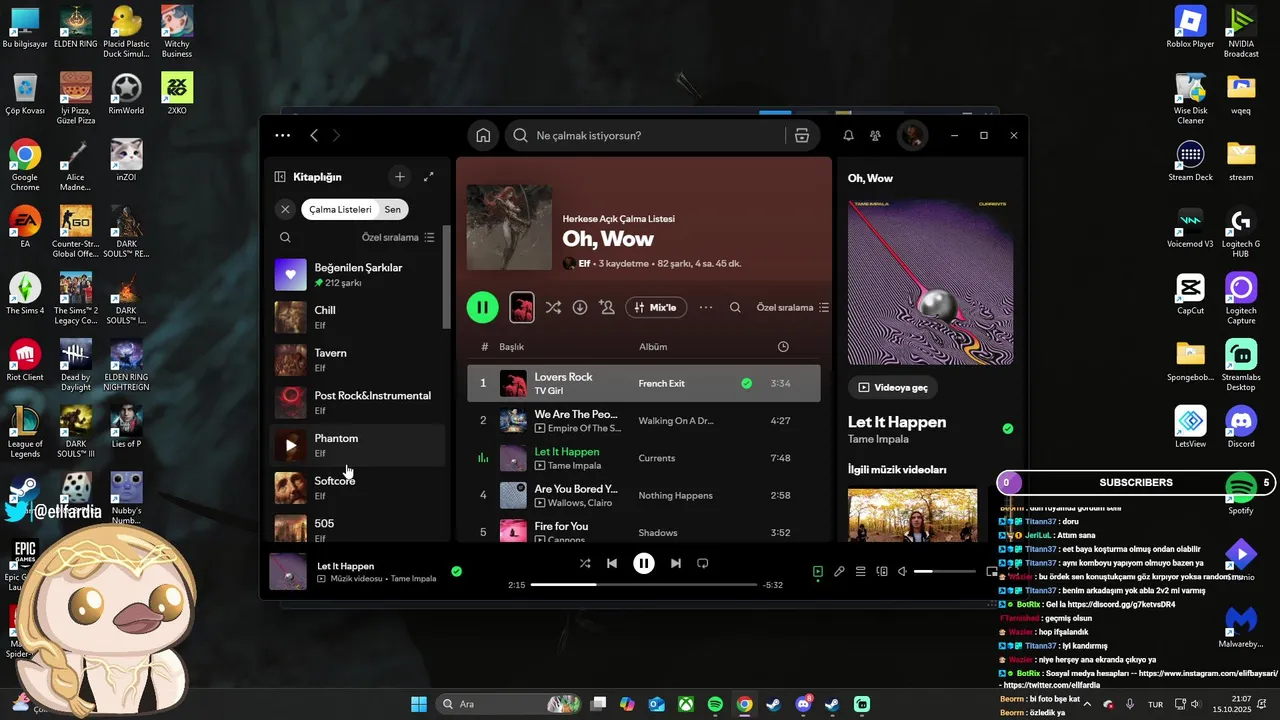Screen dimensions: 1280x720
Task: Open the Spotify profile avatar
Action: point(912,136)
